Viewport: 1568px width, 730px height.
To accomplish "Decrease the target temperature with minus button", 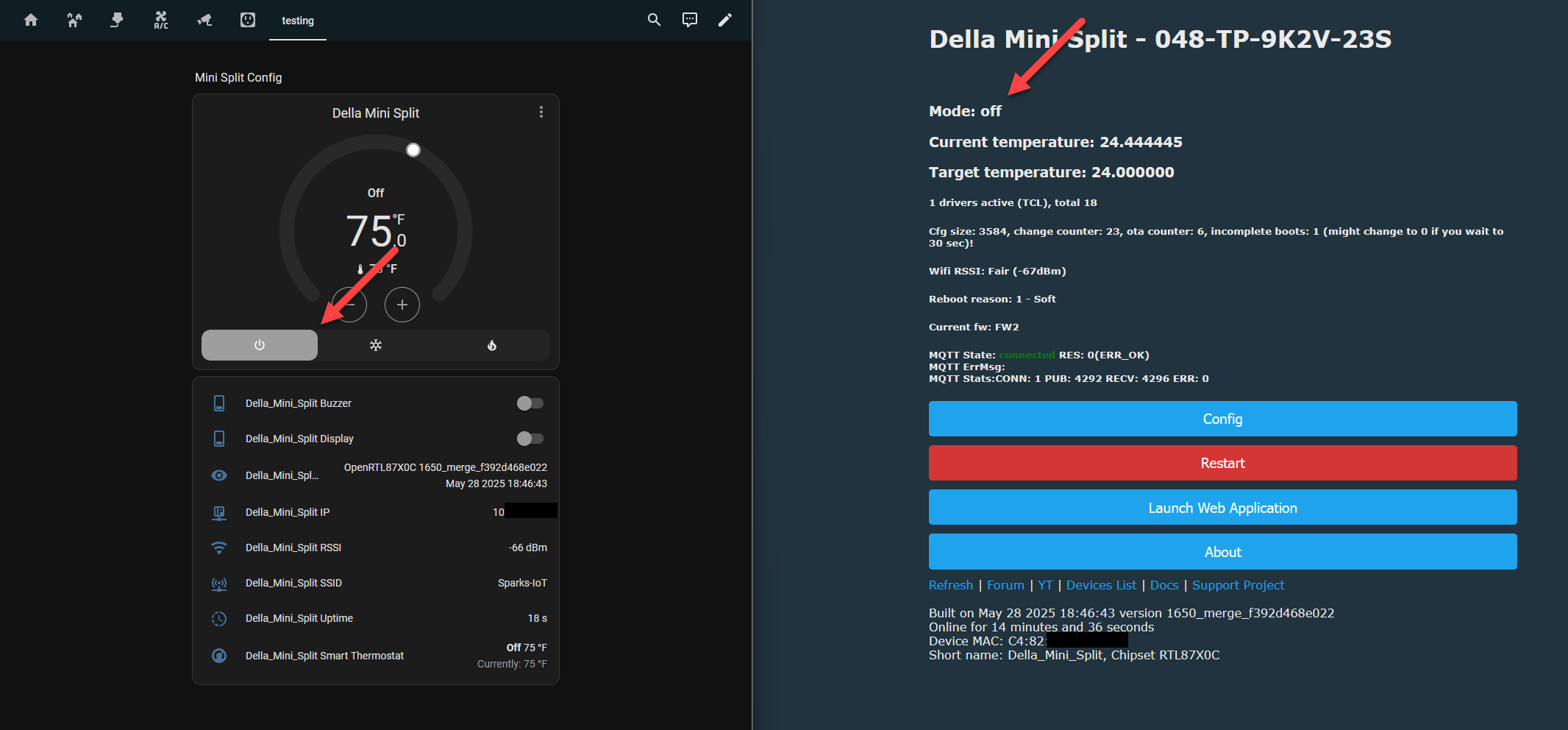I will (x=349, y=305).
